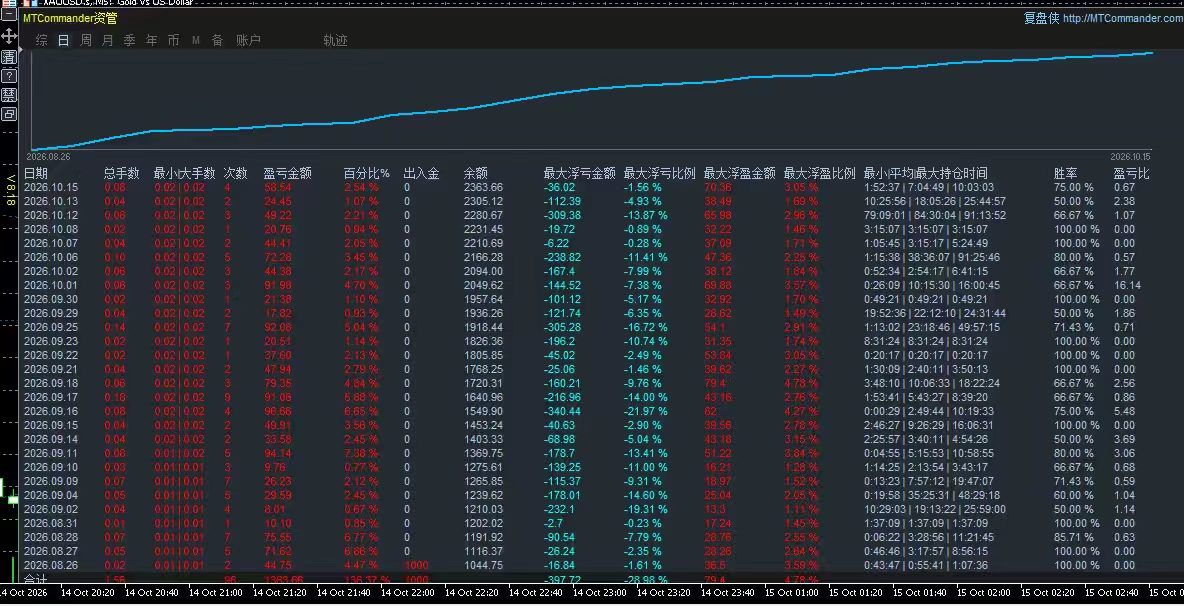The image size is (1184, 606).
Task: Click the overlapping windows restore icon
Action: pyautogui.click(x=9, y=114)
